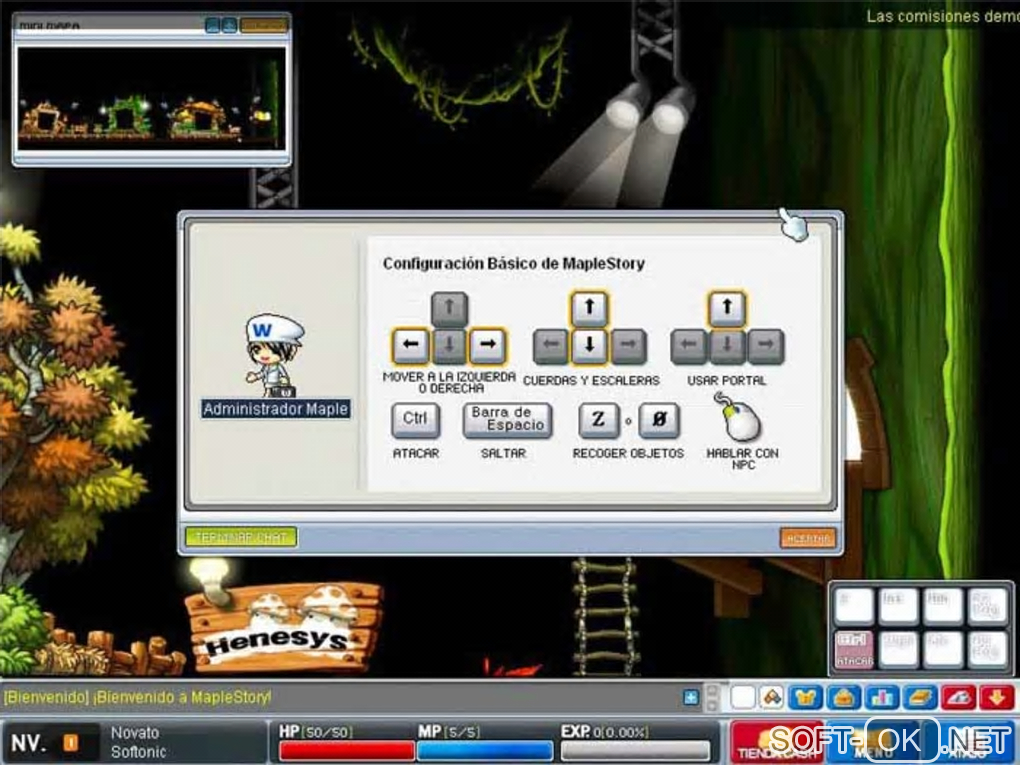Click the Terminar Chat button

pos(241,537)
